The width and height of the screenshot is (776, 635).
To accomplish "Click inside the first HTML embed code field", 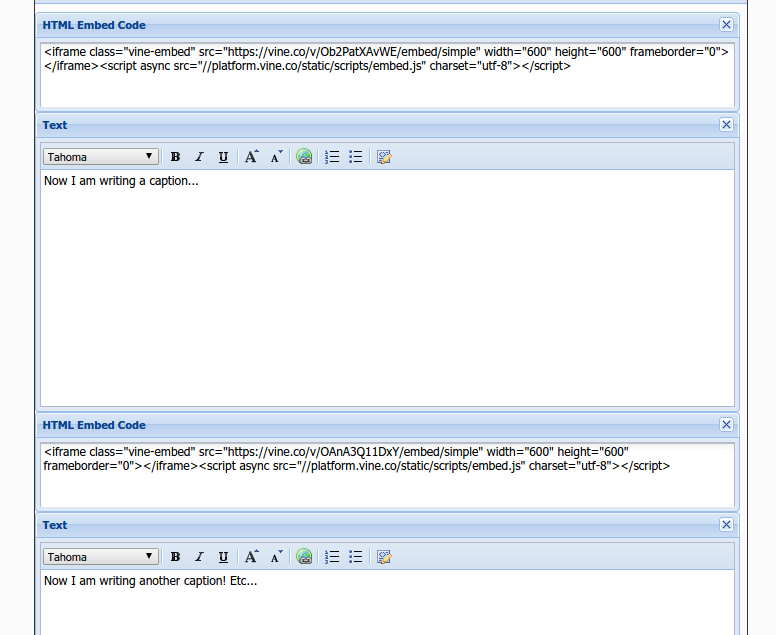I will [x=386, y=85].
